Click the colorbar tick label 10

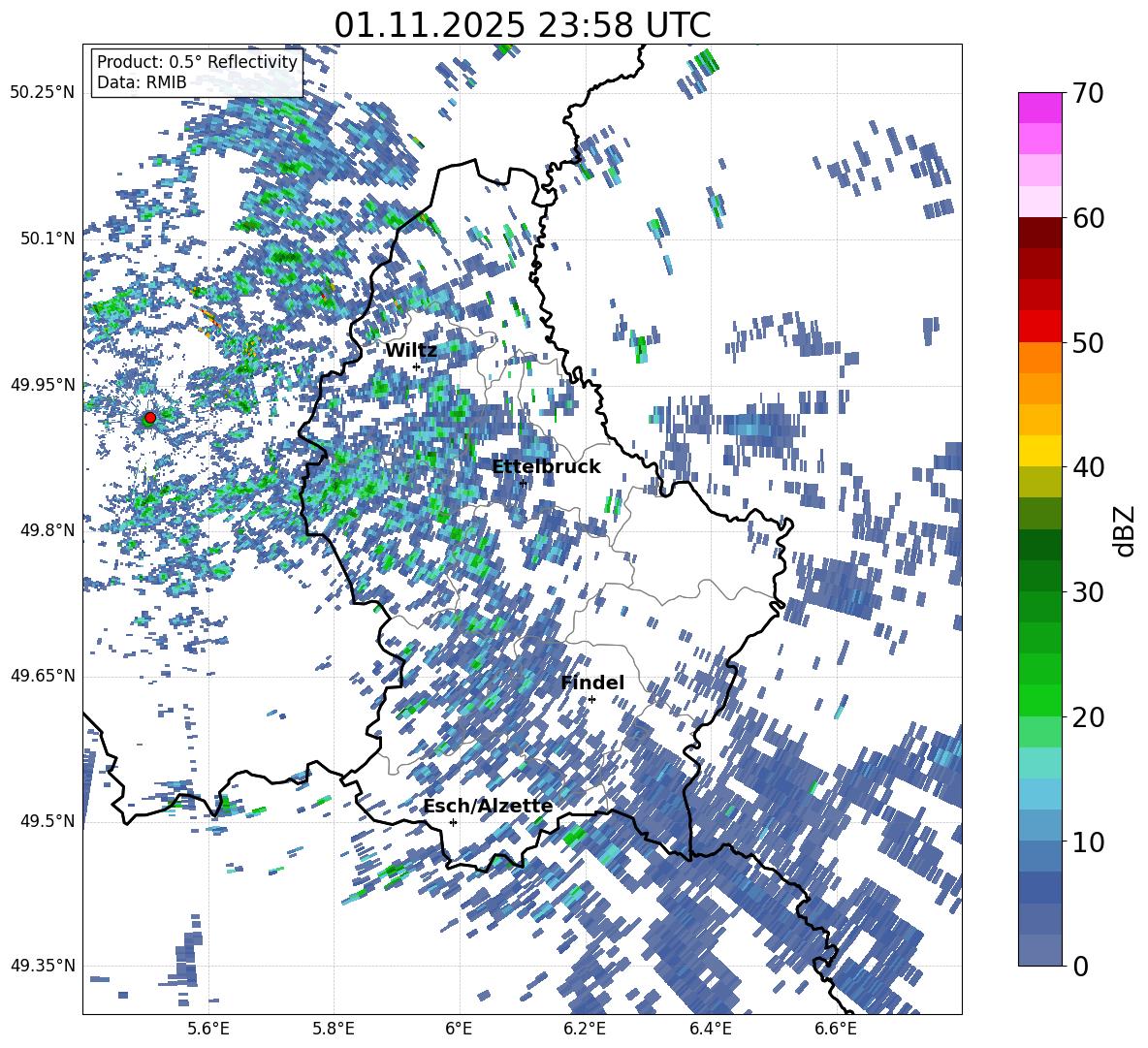[1087, 842]
